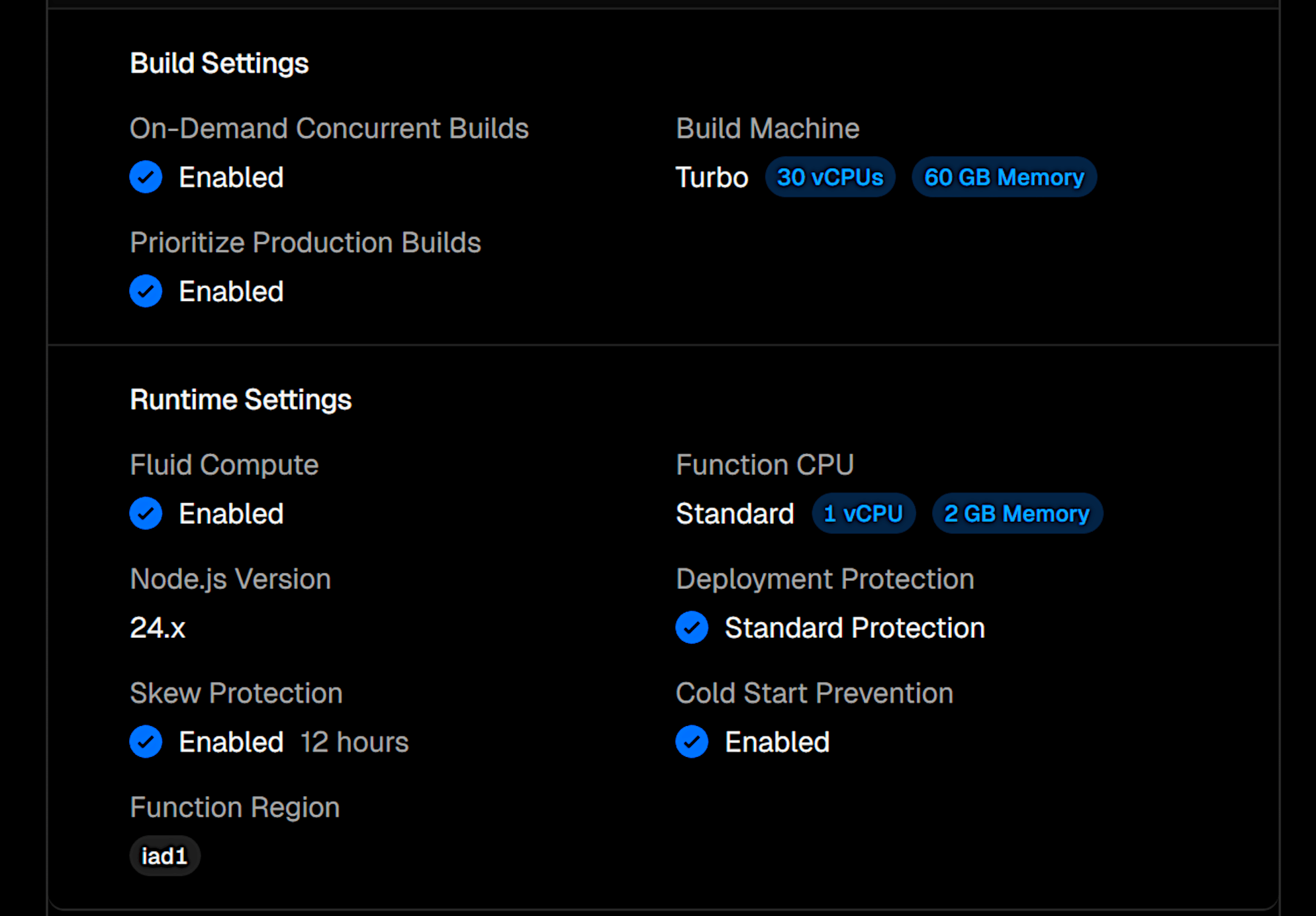Click the 60 GB Memory badge

[x=1004, y=178]
